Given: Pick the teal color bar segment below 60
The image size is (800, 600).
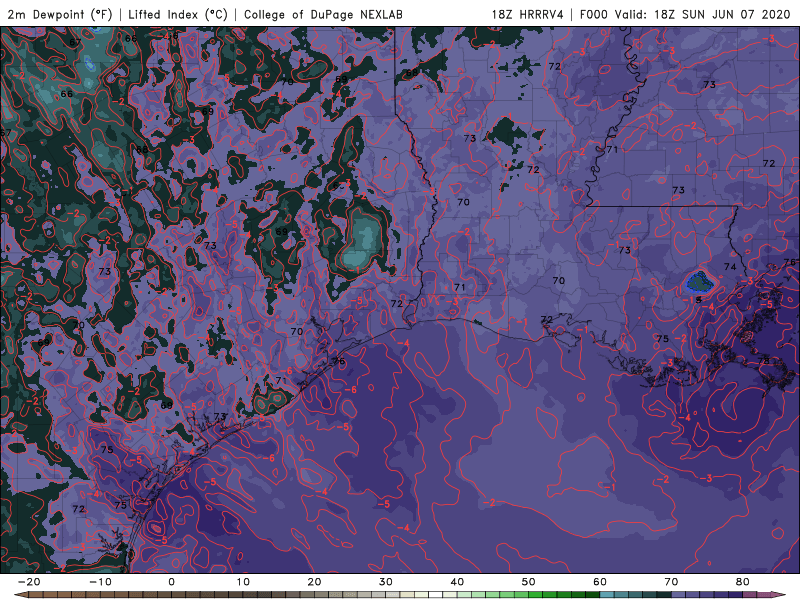Looking at the screenshot, I should click(607, 596).
